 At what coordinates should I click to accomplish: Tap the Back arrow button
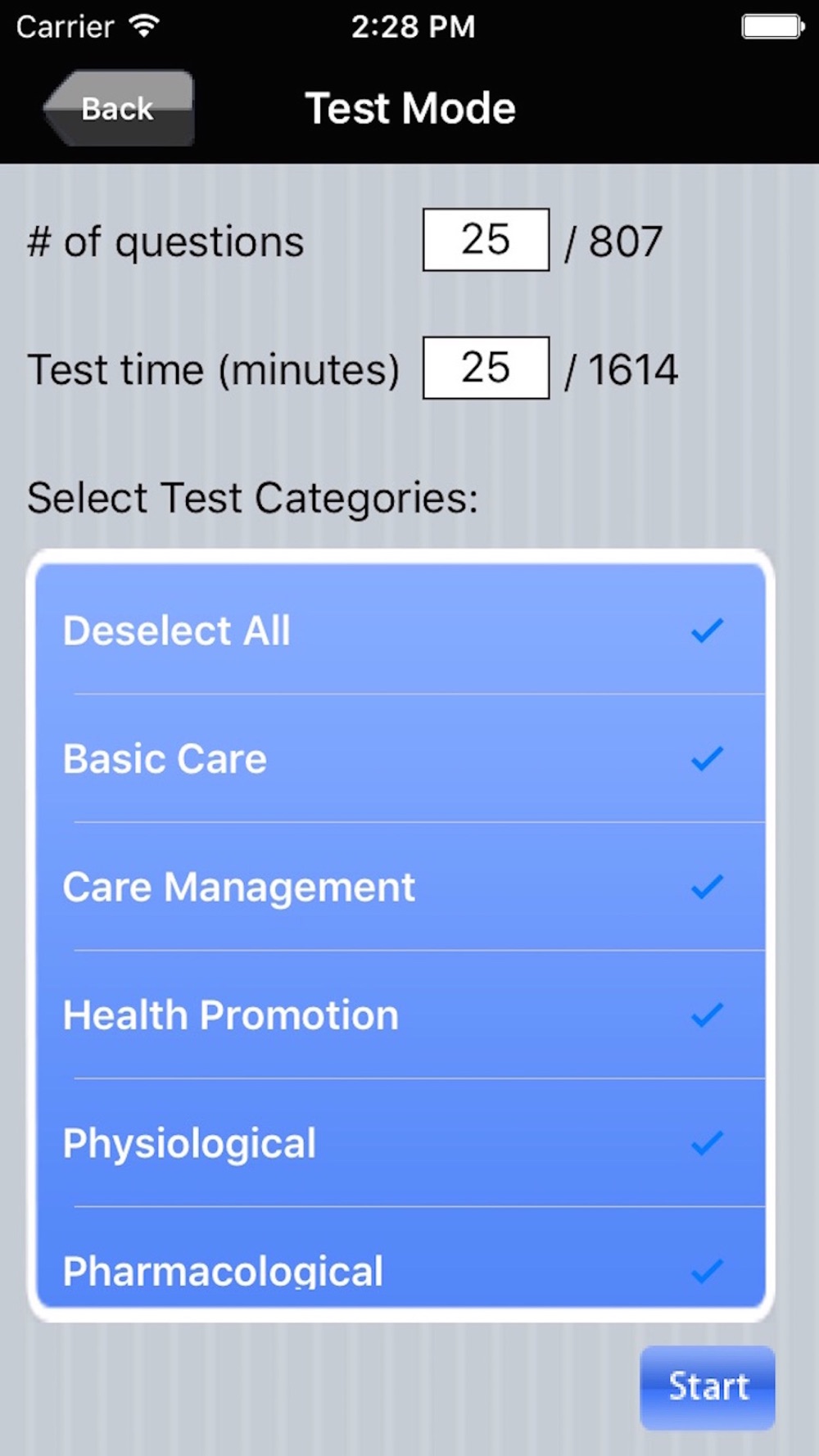click(119, 108)
